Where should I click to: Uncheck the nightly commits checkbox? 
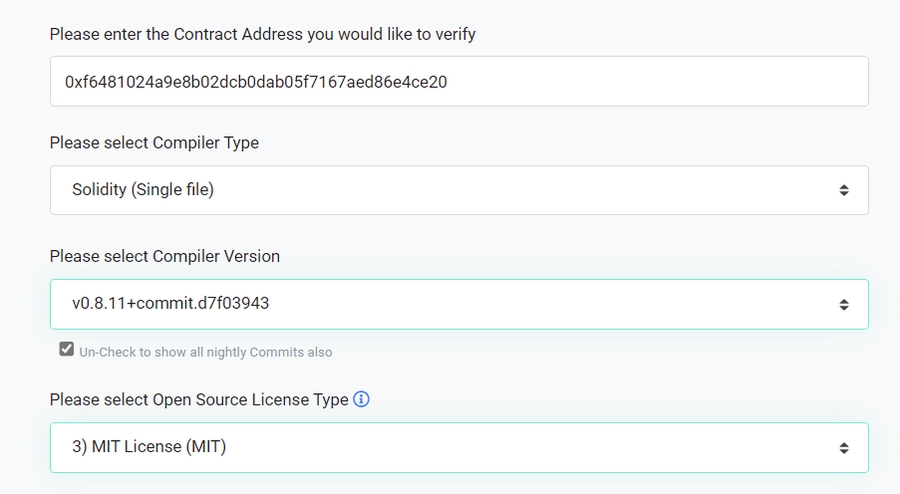tap(66, 350)
